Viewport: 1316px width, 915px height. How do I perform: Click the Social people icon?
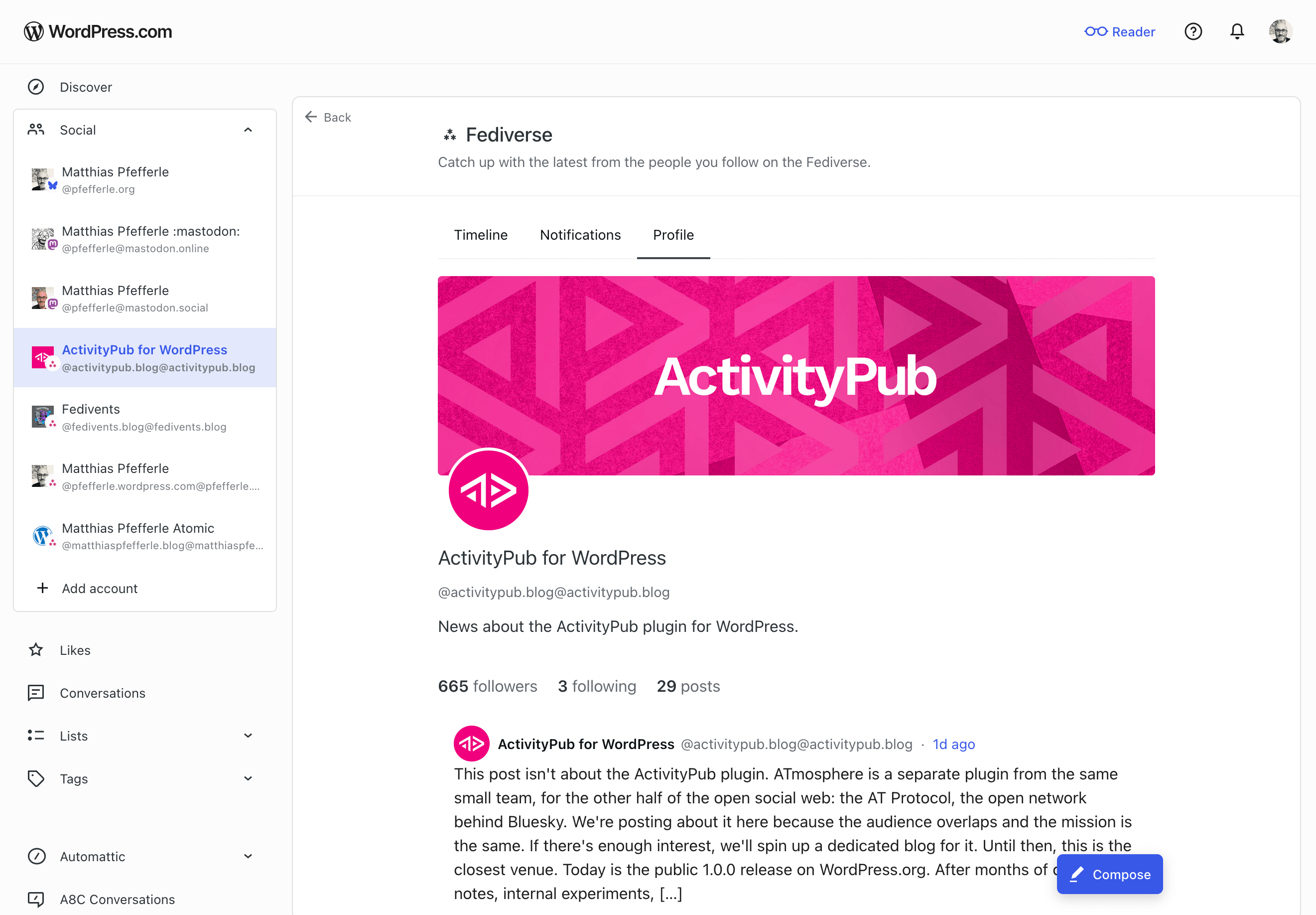(x=36, y=130)
